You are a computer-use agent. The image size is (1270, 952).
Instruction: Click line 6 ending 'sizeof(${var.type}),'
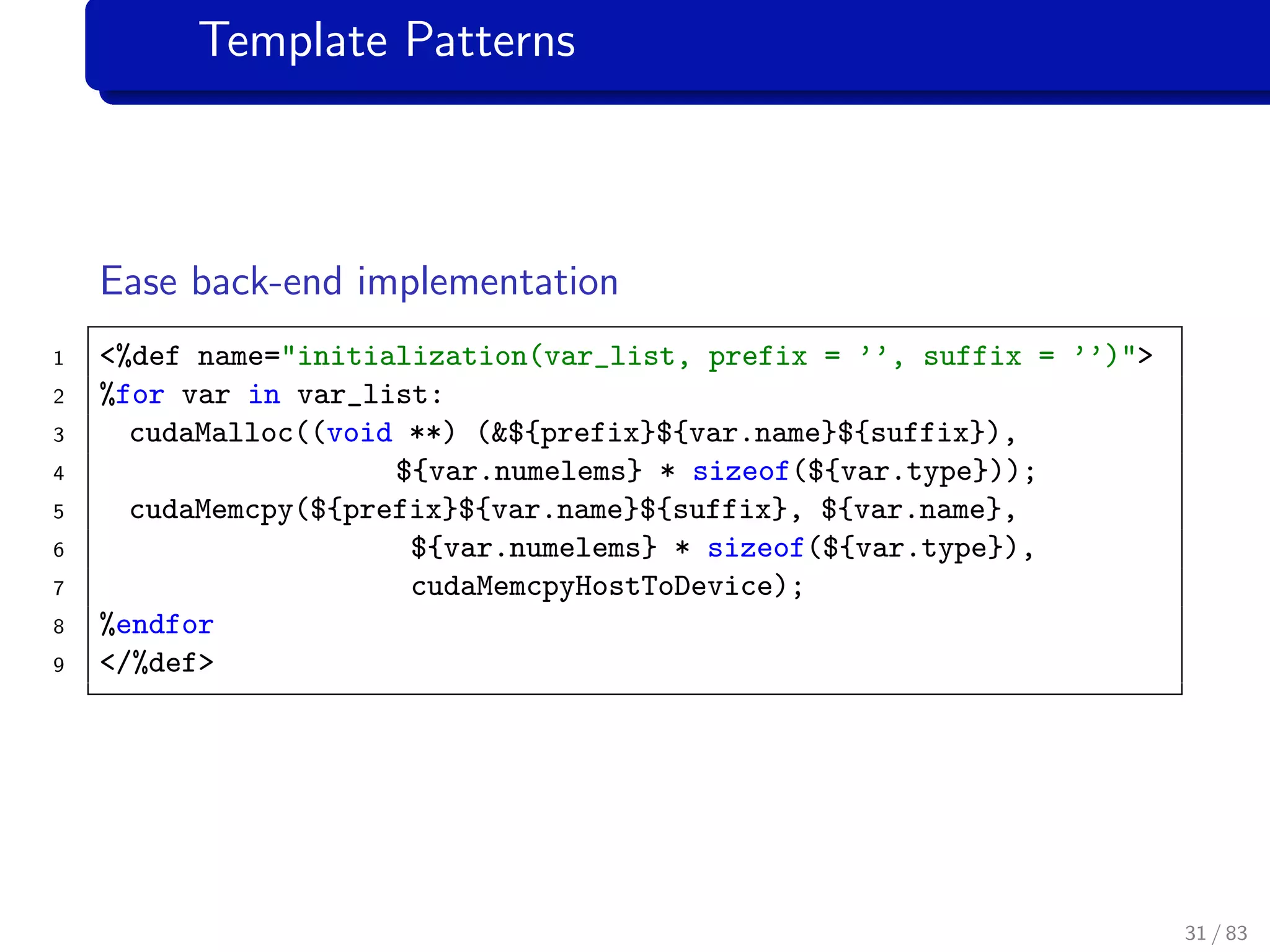coord(722,549)
